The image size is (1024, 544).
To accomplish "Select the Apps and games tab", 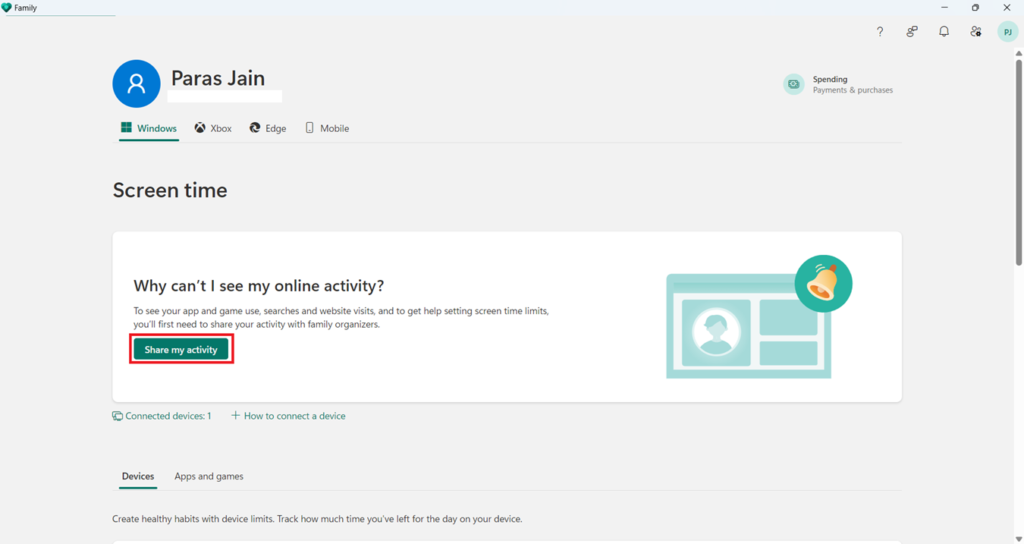I will pos(209,476).
